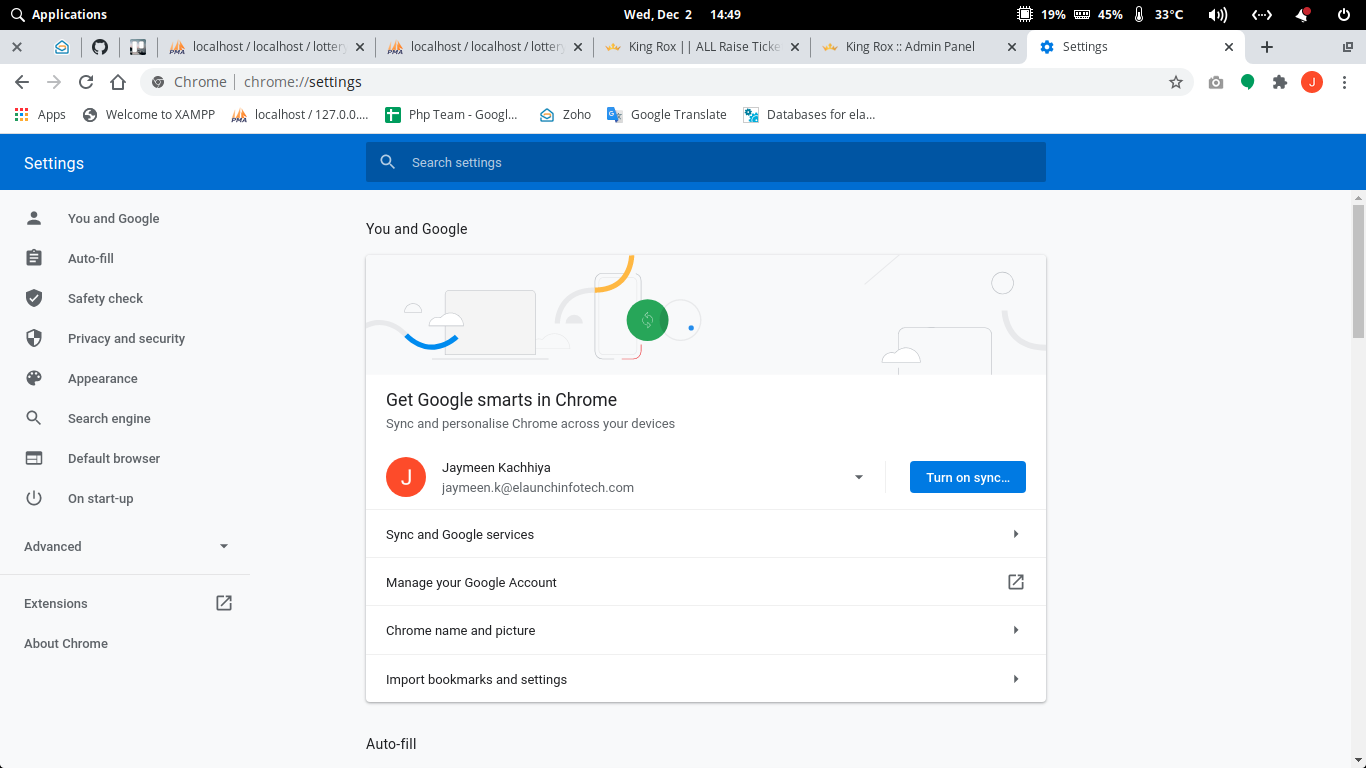Open Sync and Google services row

point(706,534)
